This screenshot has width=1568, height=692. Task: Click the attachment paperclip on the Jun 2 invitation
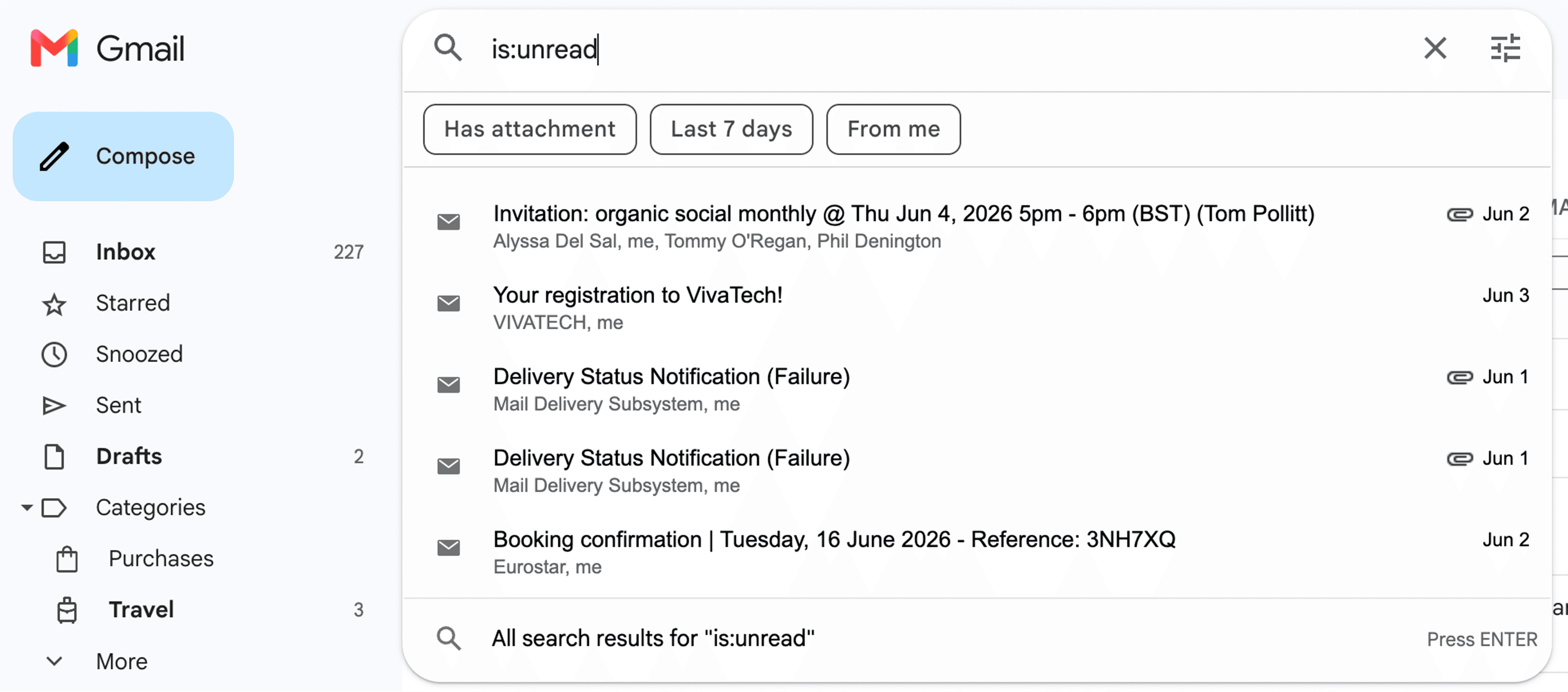pyautogui.click(x=1460, y=214)
